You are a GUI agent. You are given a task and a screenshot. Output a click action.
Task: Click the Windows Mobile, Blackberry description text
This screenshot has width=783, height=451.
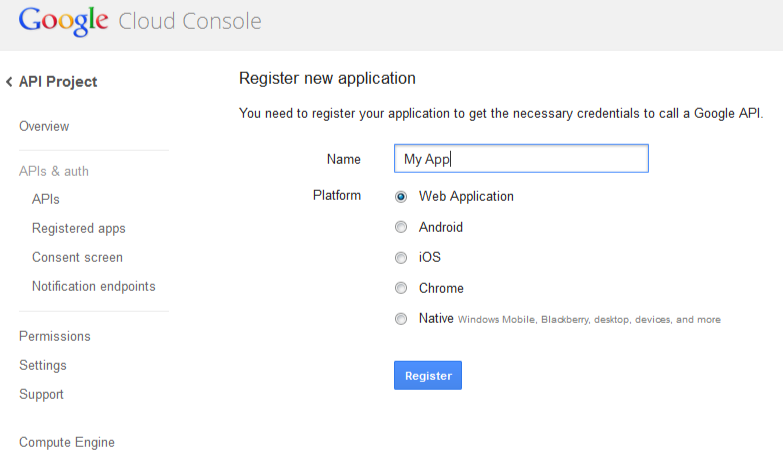(589, 320)
